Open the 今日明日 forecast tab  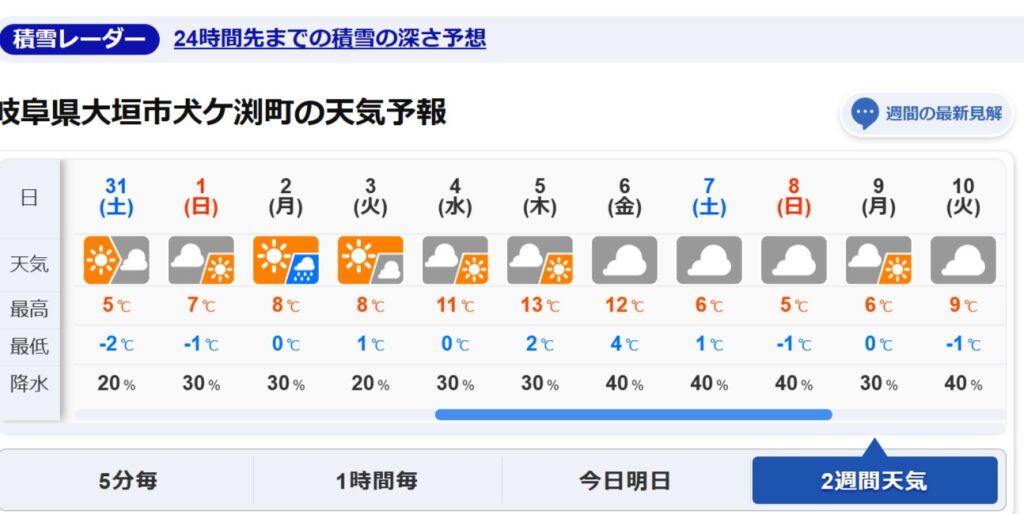point(625,481)
